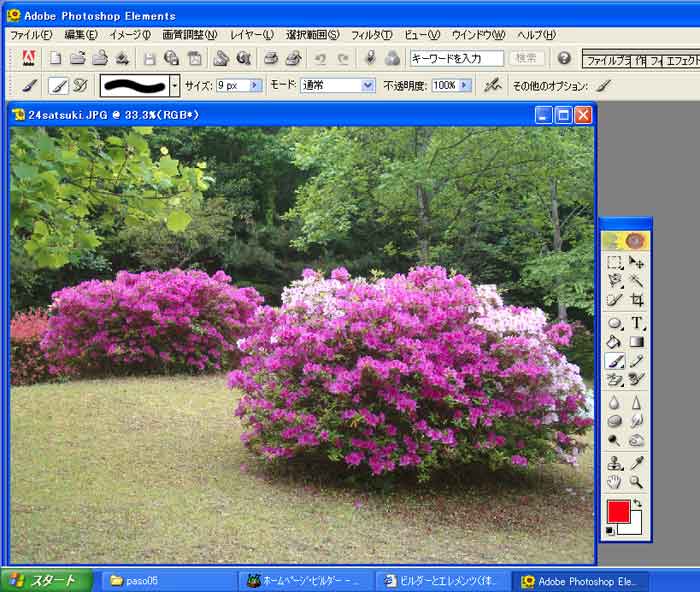The image size is (700, 592).
Task: Select the Hand tool
Action: [x=614, y=482]
